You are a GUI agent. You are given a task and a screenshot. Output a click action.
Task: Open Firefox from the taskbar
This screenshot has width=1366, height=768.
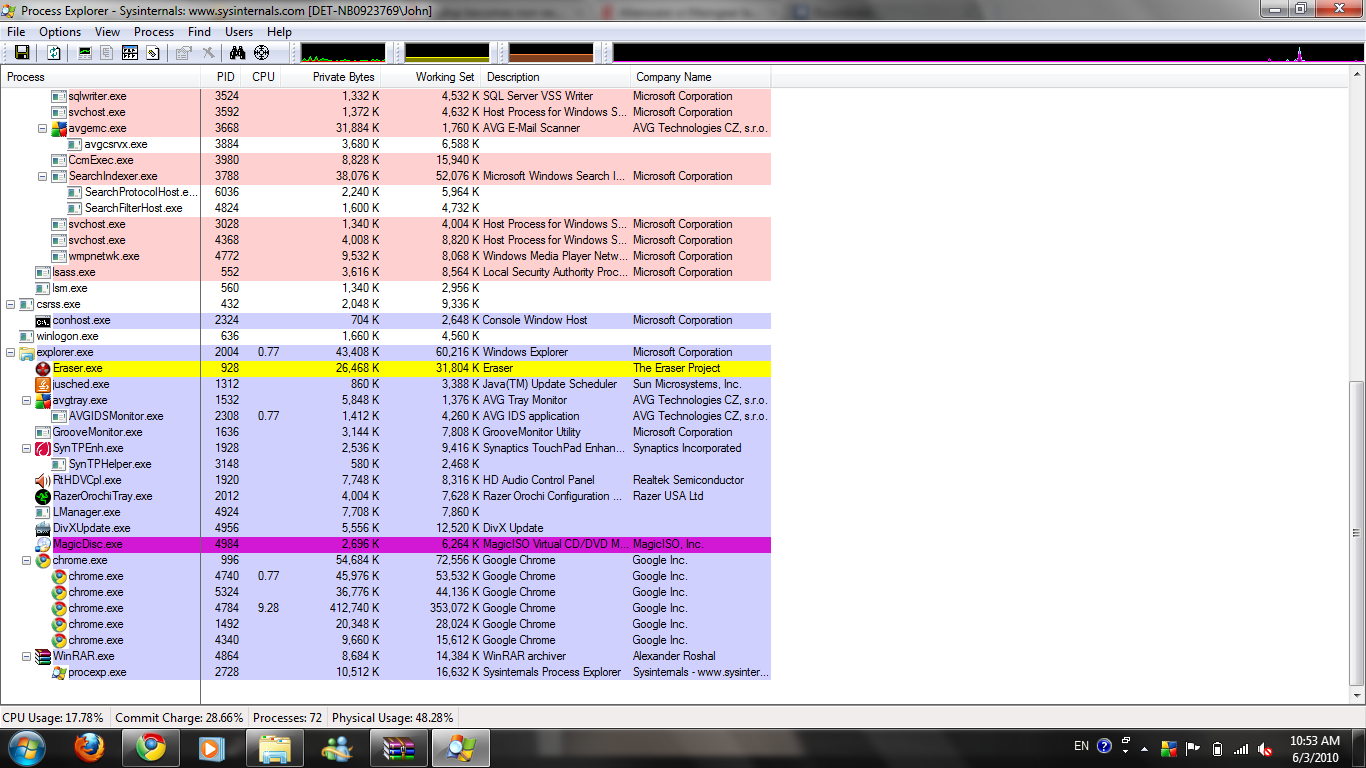[x=89, y=747]
